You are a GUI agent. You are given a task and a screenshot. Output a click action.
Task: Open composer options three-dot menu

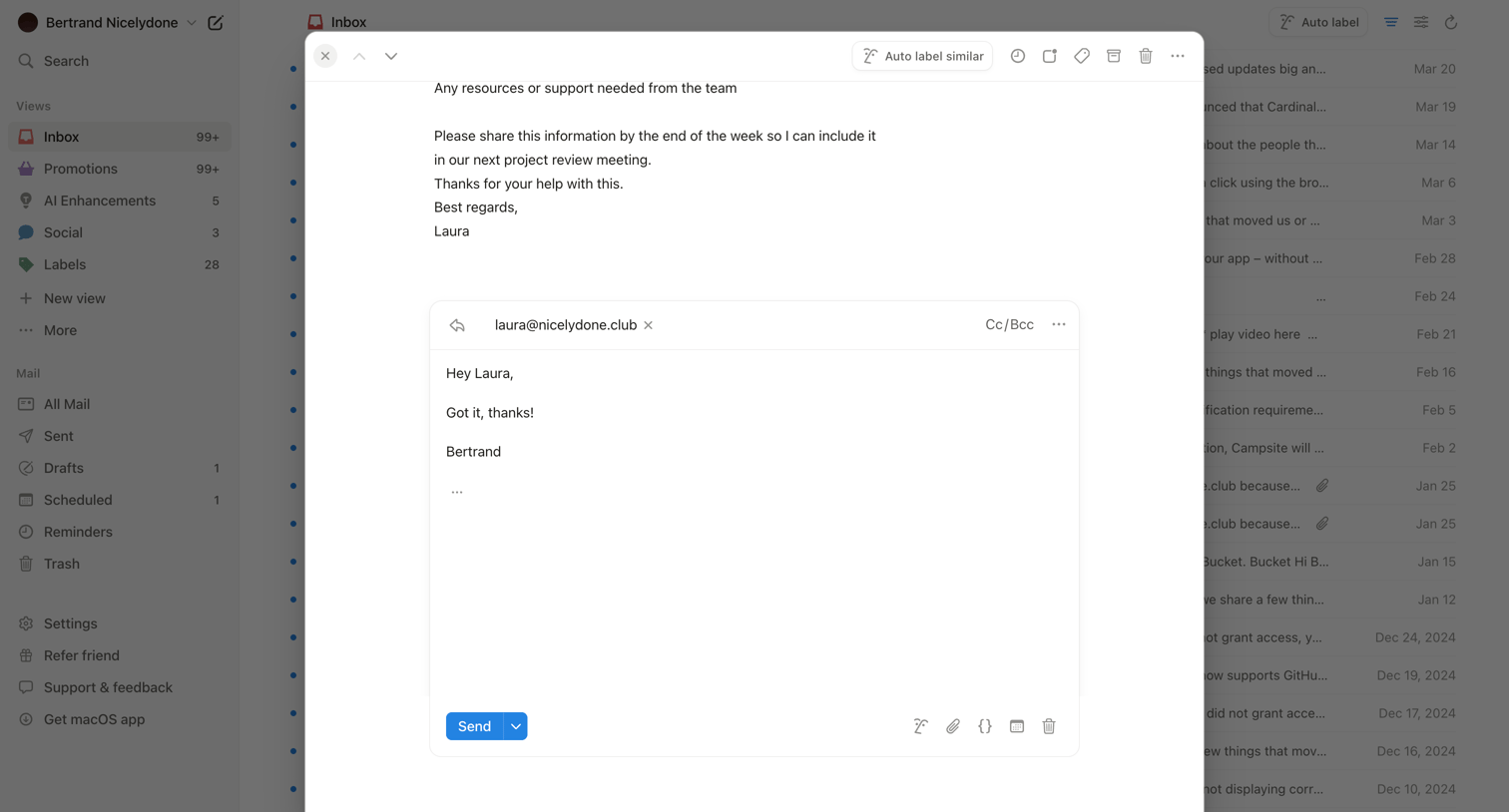click(x=1059, y=324)
